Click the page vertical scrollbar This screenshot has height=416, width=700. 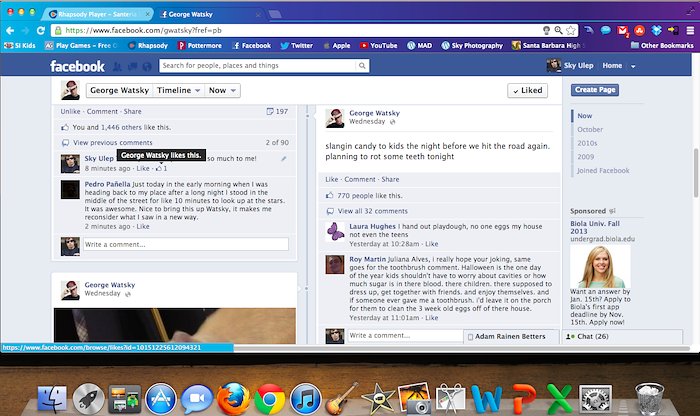[x=695, y=172]
